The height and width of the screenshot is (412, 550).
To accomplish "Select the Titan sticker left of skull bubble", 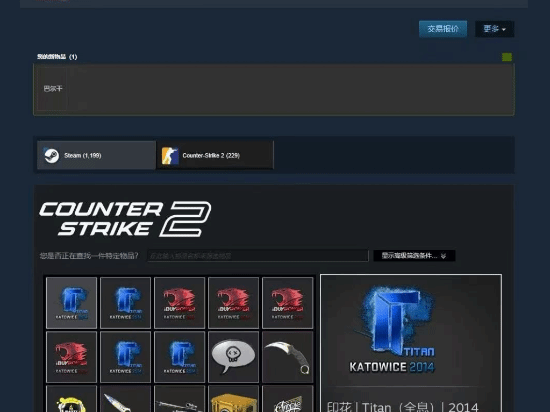I will coord(180,357).
